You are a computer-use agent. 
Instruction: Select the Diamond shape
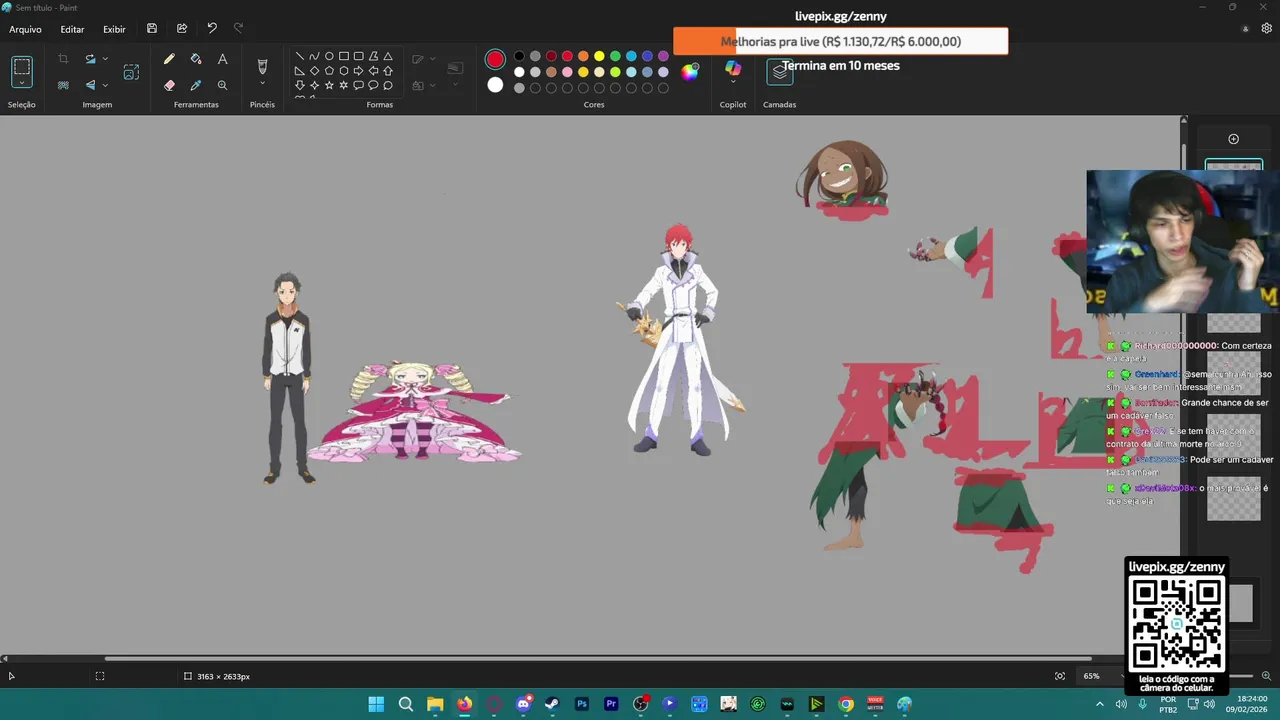[x=314, y=71]
